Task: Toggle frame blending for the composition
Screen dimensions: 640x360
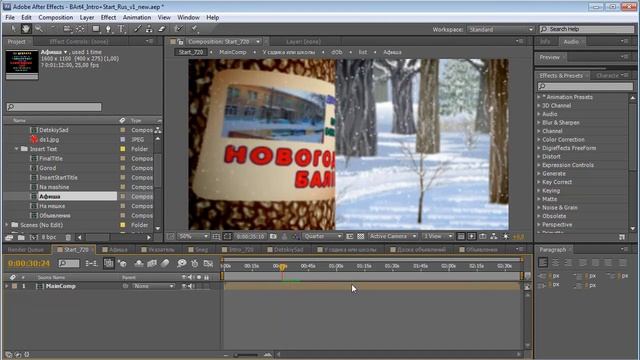Action: coord(152,264)
